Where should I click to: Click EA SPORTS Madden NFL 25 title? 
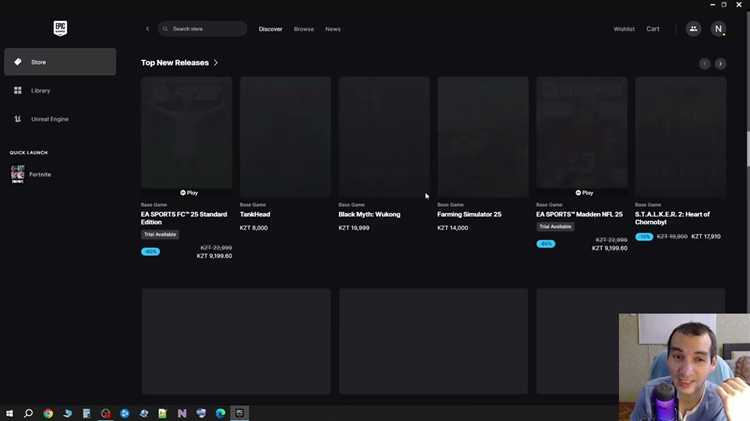tap(579, 214)
